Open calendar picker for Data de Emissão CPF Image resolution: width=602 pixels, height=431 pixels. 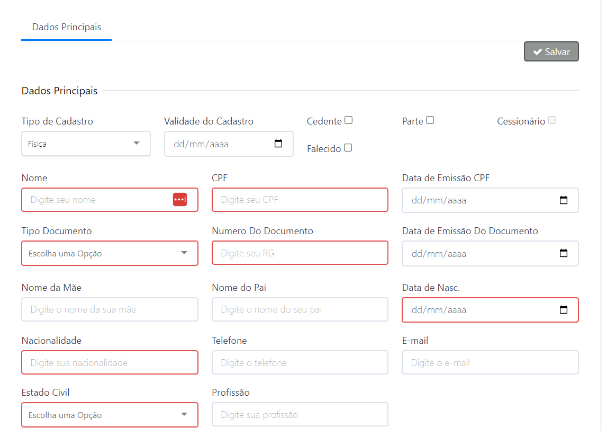click(x=564, y=200)
